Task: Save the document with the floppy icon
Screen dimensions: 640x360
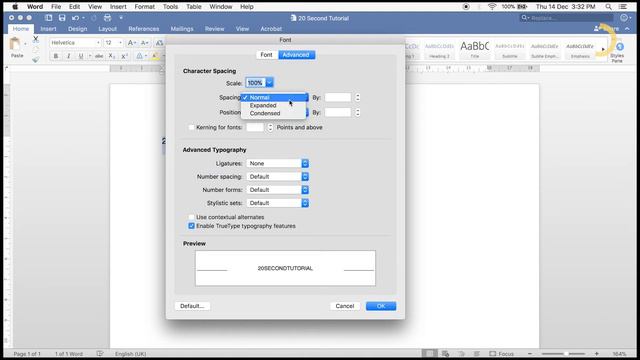Action: pos(62,18)
